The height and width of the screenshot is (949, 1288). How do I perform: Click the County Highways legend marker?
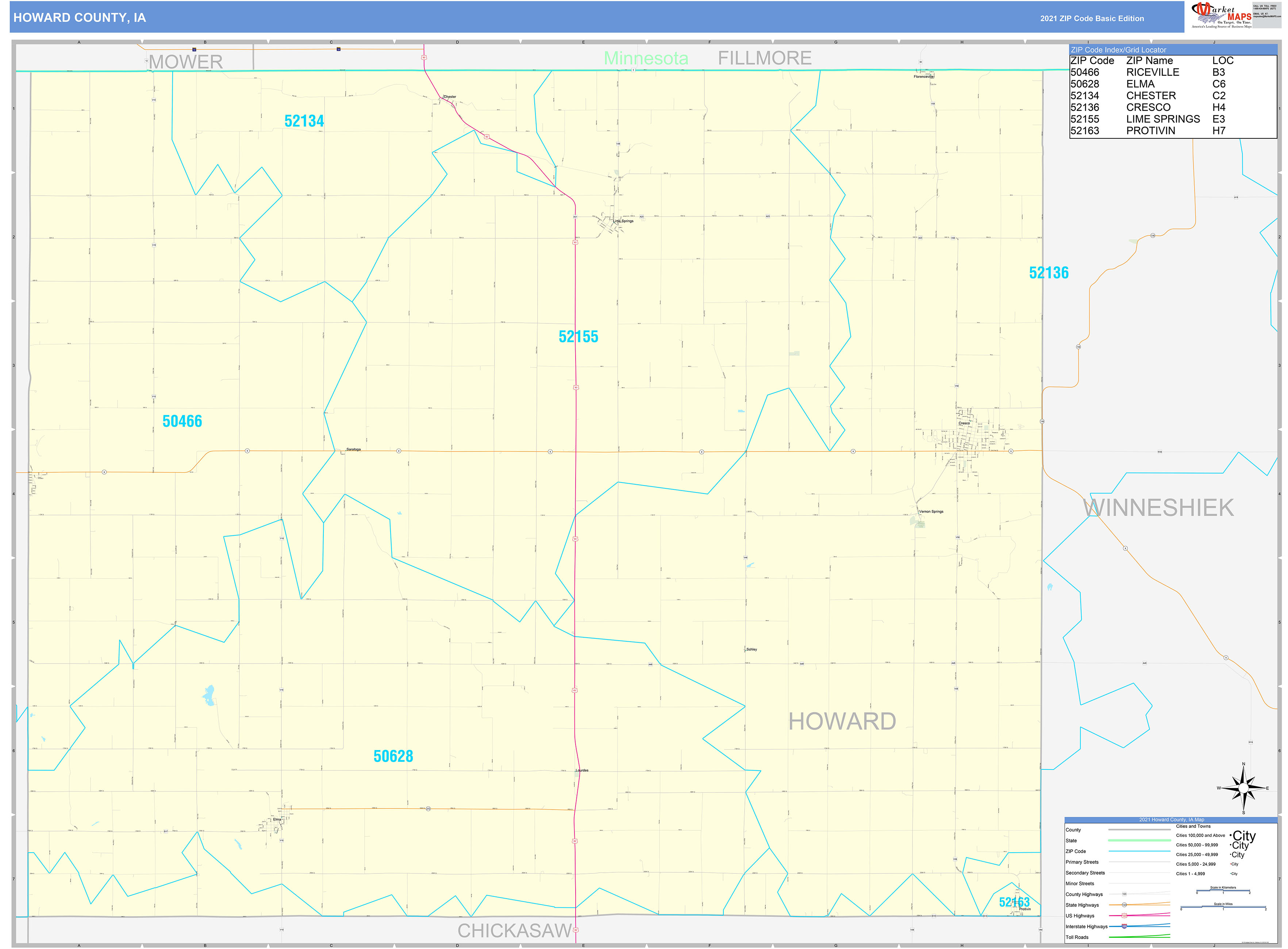tap(1125, 894)
